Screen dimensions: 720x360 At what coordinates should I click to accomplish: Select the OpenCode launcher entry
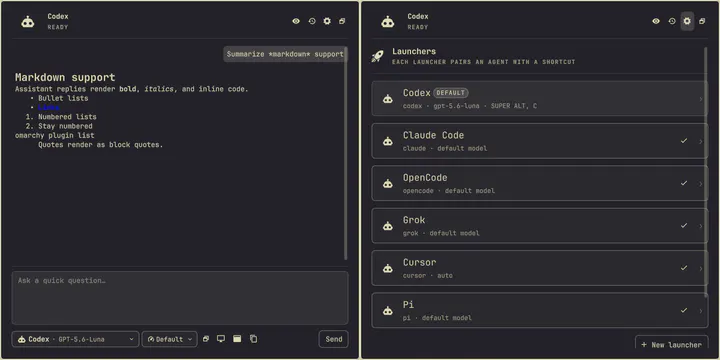[x=540, y=183]
